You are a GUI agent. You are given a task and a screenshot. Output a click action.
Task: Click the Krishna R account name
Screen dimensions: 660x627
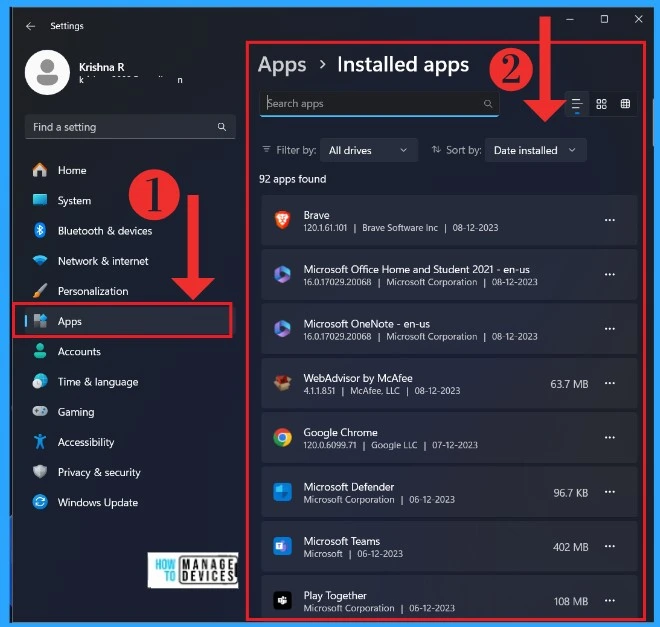[101, 67]
